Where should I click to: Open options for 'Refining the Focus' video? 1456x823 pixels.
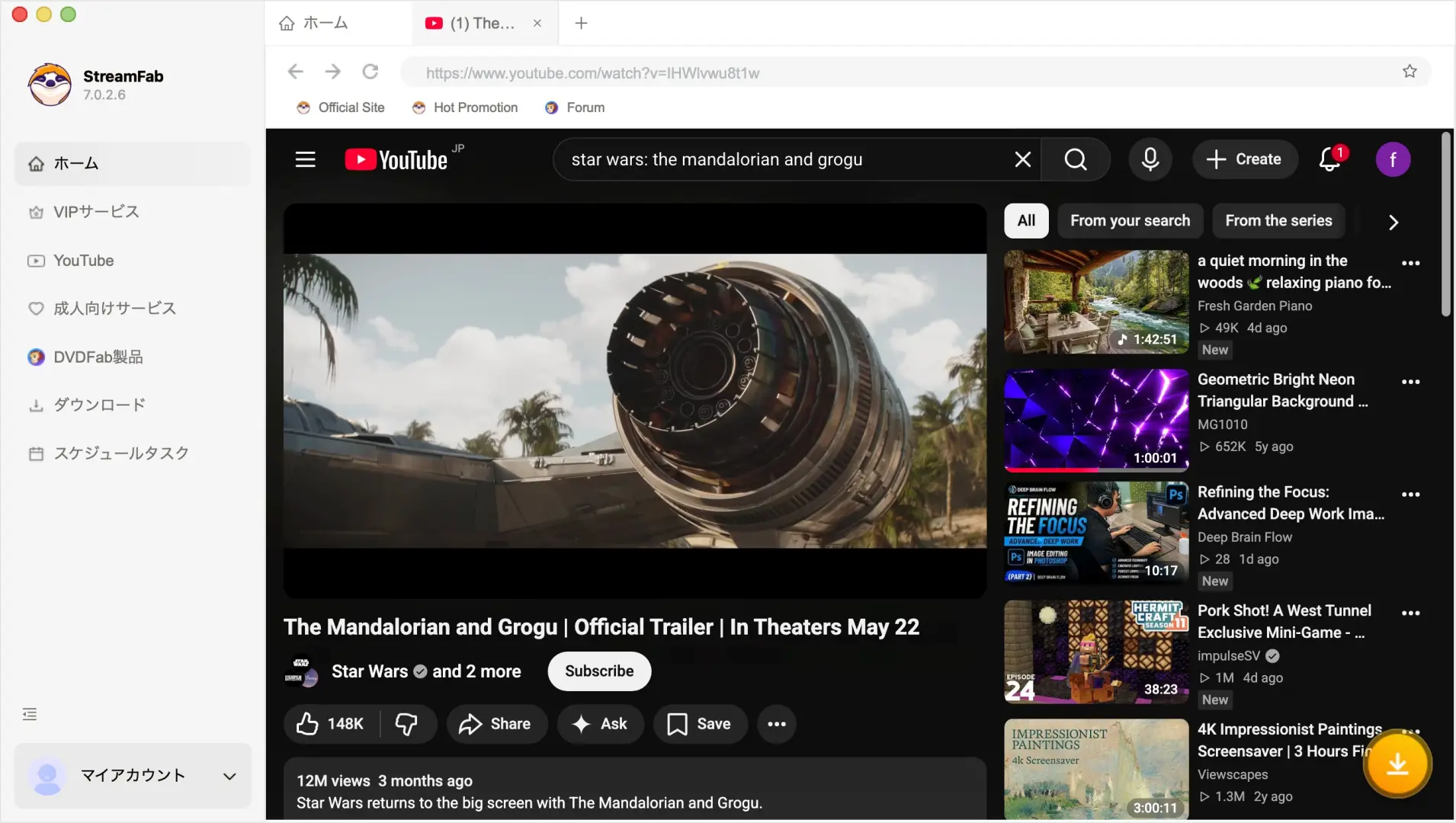click(x=1410, y=495)
